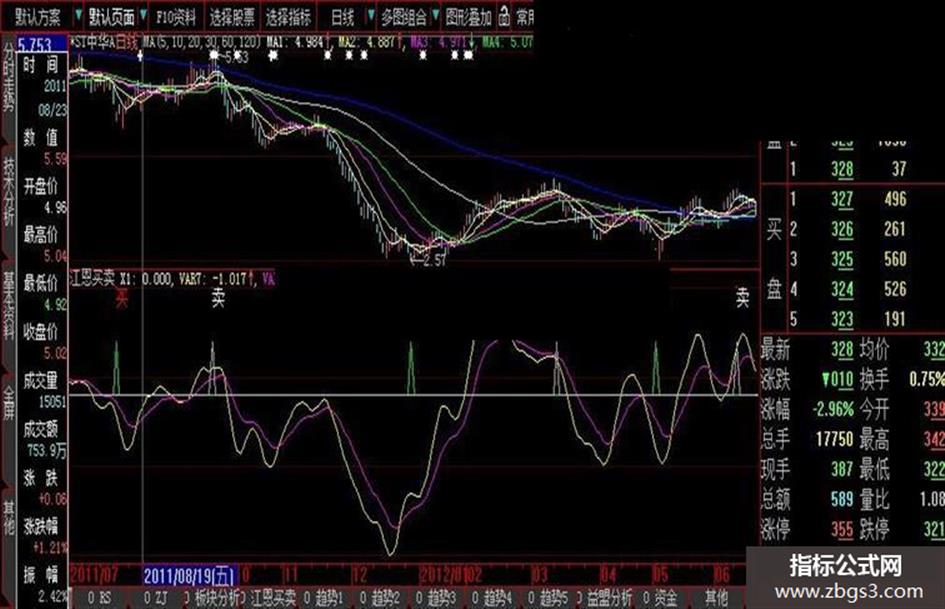Click the MA2: 4.887 readout
The height and width of the screenshot is (609, 945).
[368, 42]
